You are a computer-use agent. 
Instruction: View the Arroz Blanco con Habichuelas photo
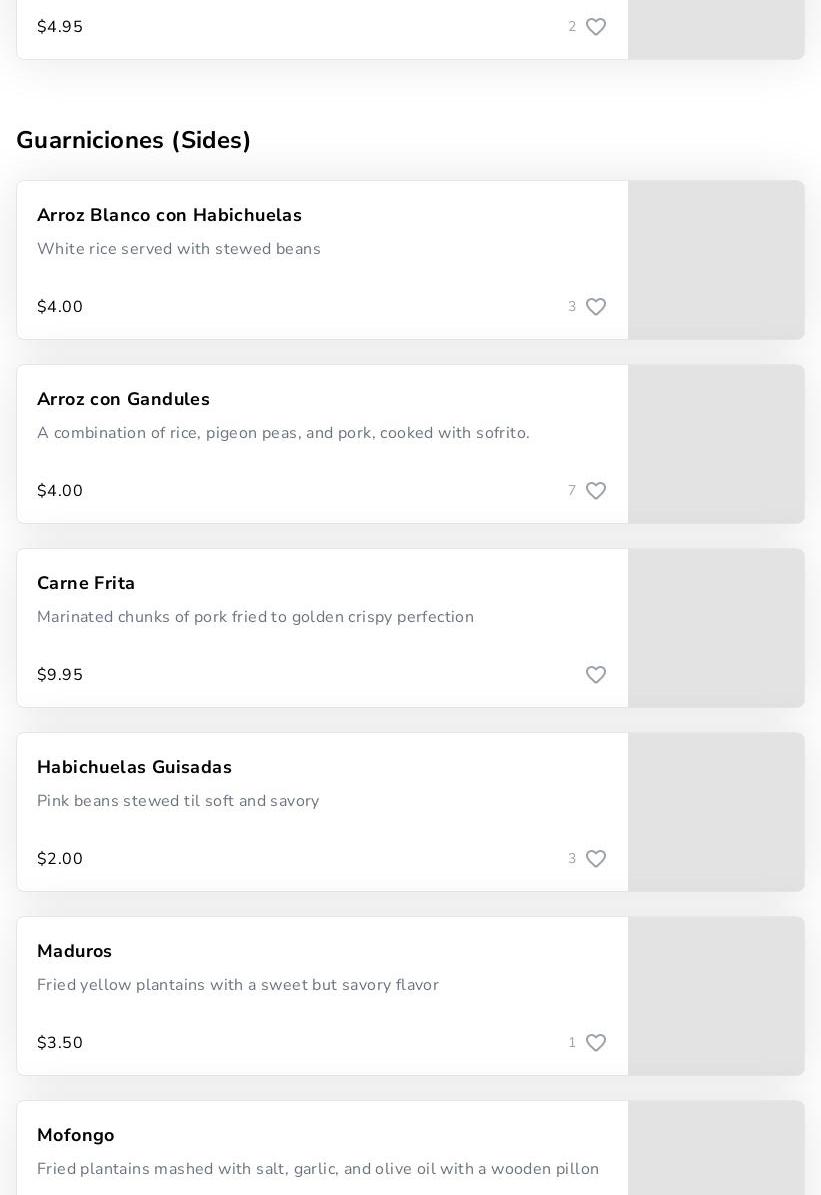[716, 260]
